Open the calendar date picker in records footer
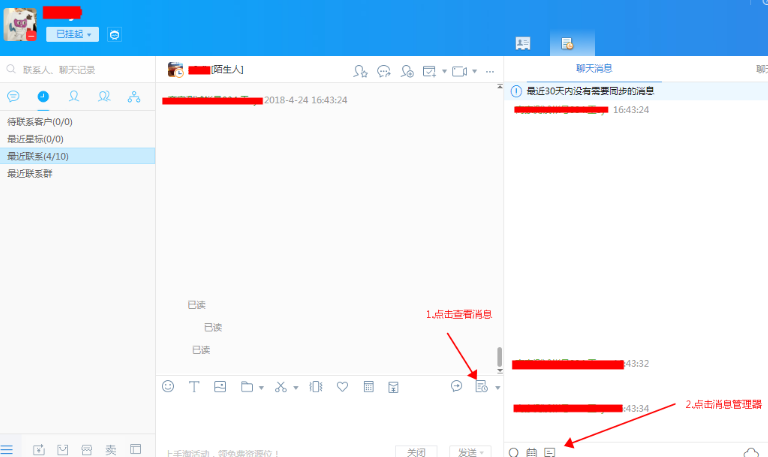This screenshot has width=768, height=457. [532, 452]
